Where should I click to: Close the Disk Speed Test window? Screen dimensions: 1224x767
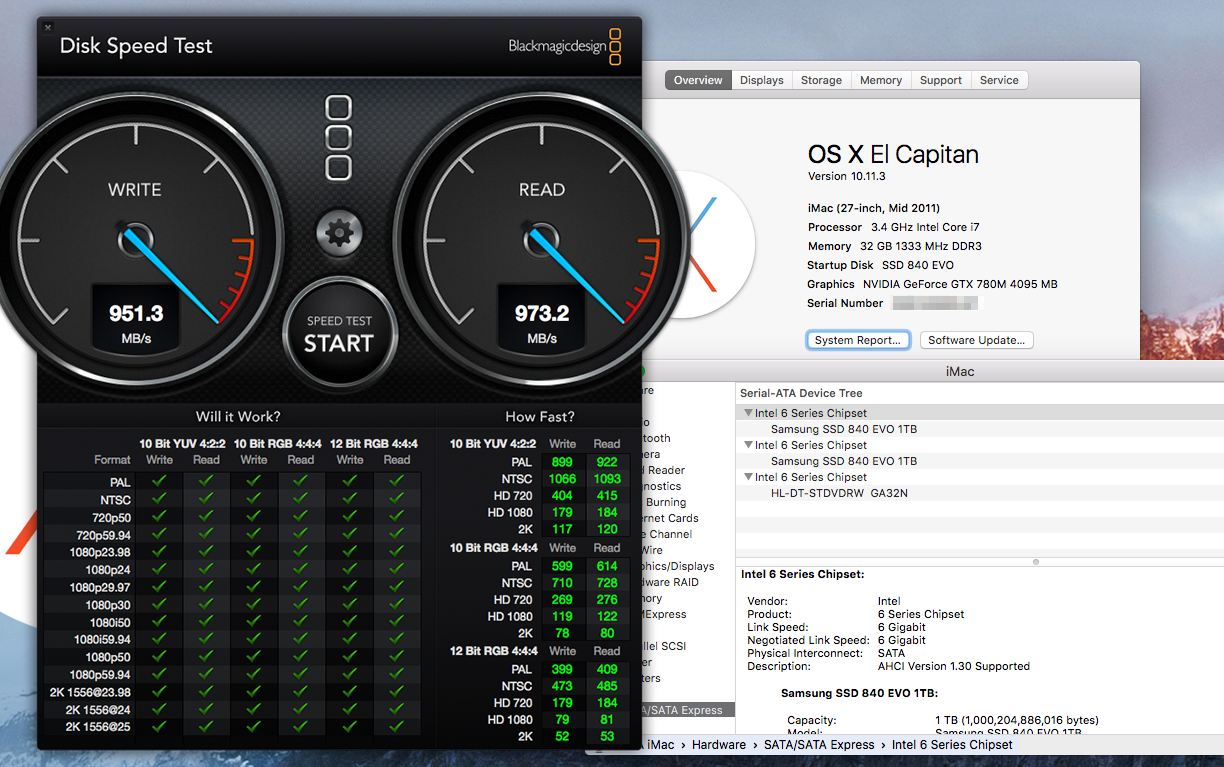point(48,28)
